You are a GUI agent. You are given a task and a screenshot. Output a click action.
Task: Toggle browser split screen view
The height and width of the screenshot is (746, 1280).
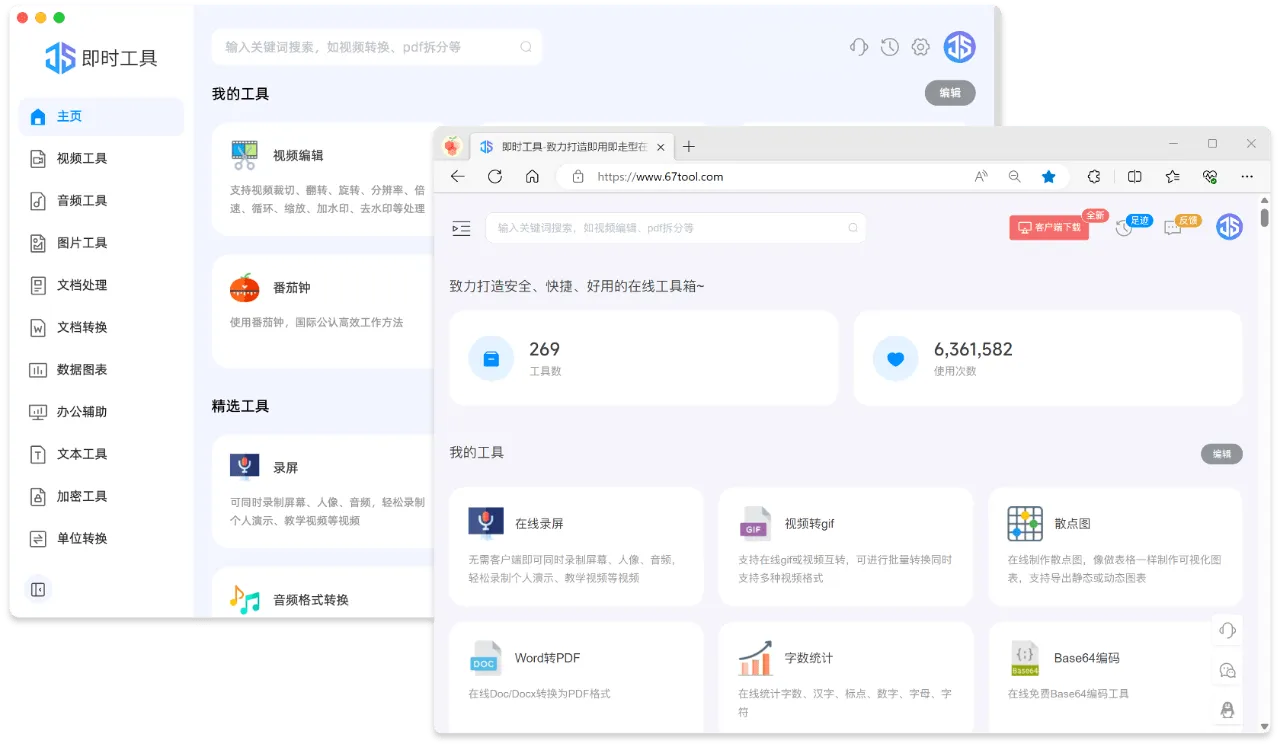(1134, 177)
